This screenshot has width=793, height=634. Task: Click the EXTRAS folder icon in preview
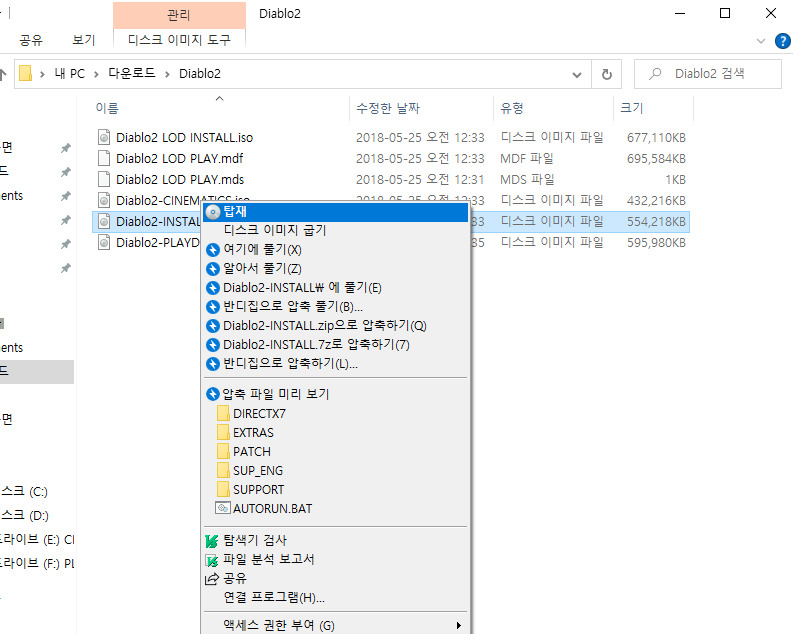(223, 433)
